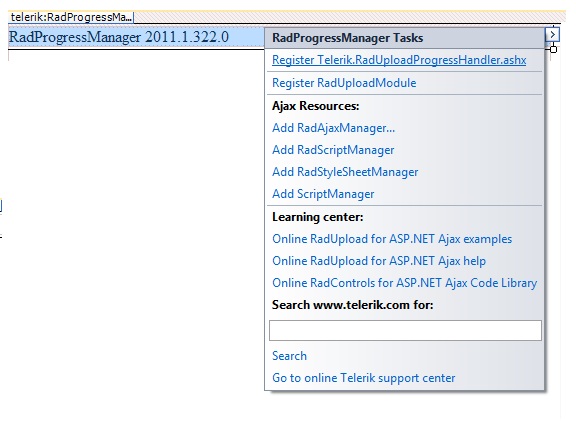
Task: Select the telerik:RadProgressMa... tag label
Action: (x=71, y=17)
